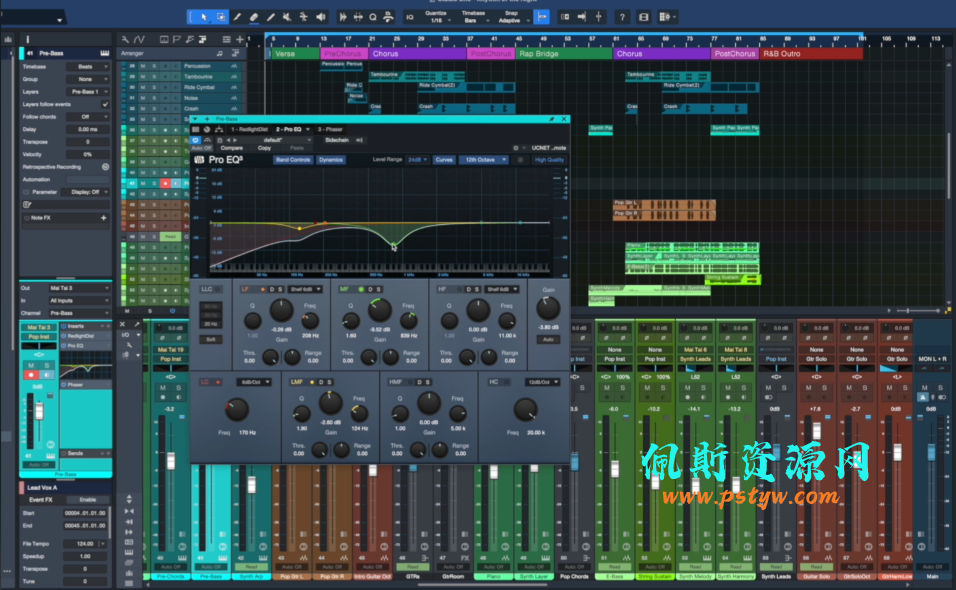This screenshot has height=590, width=956.
Task: Click the Auto gain button
Action: click(x=548, y=339)
